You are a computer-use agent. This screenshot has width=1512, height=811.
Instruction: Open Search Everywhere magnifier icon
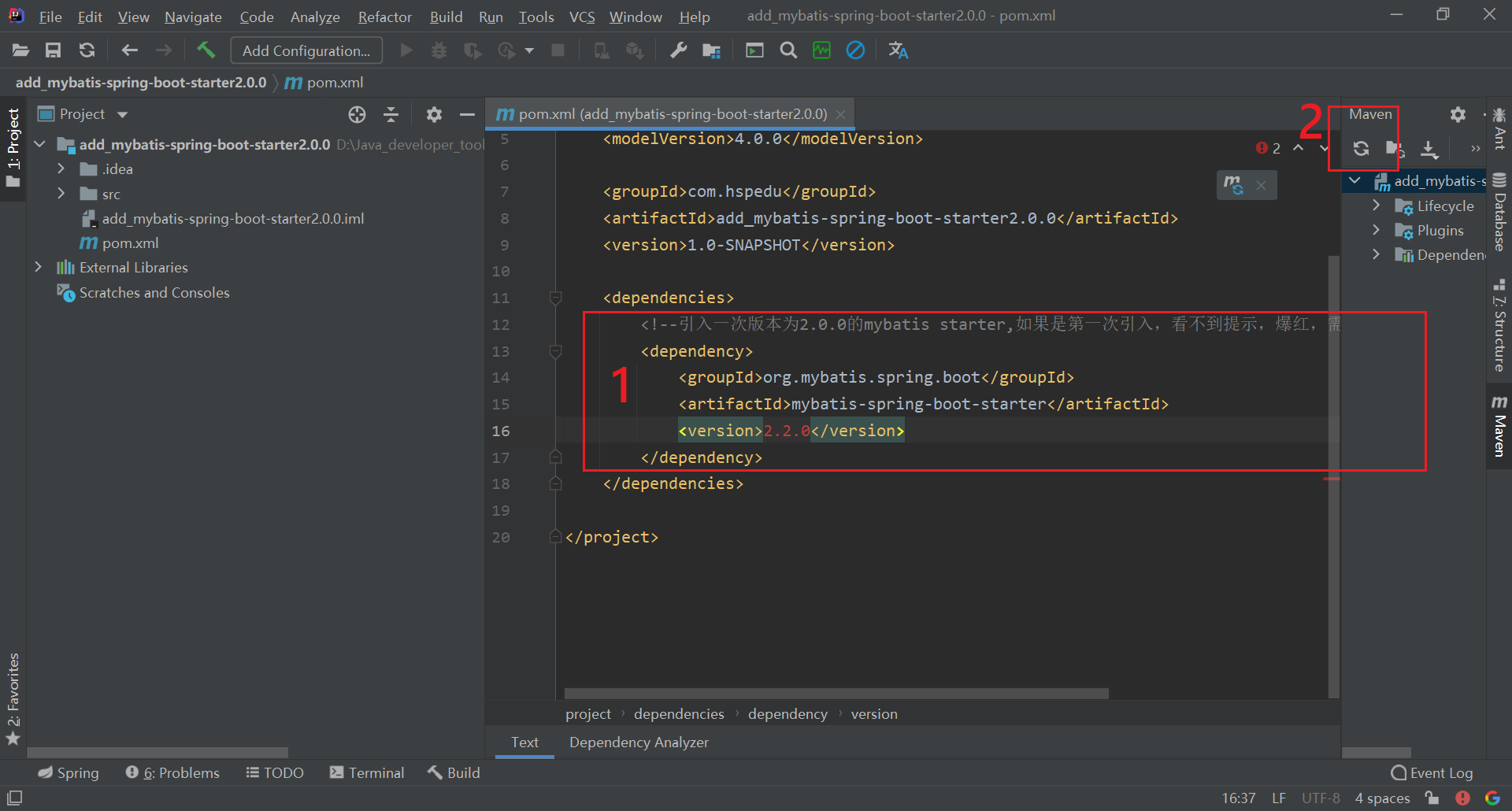coord(787,50)
